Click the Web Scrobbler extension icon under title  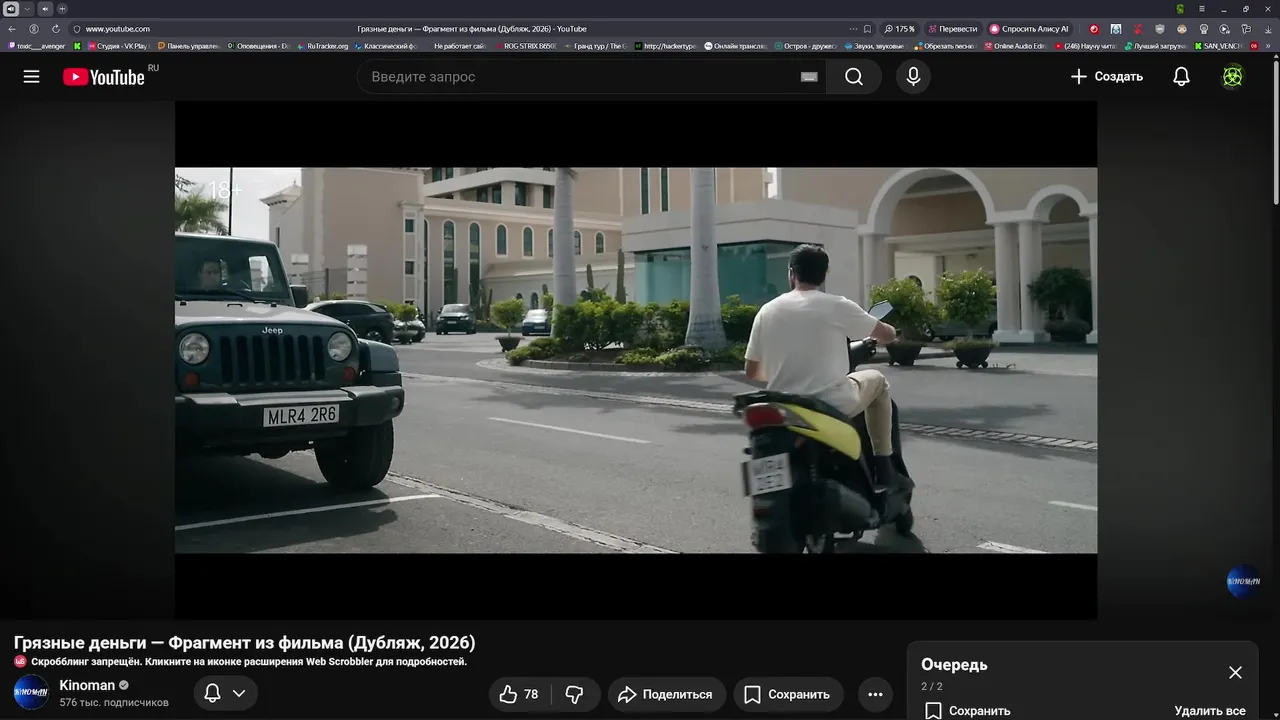click(20, 662)
